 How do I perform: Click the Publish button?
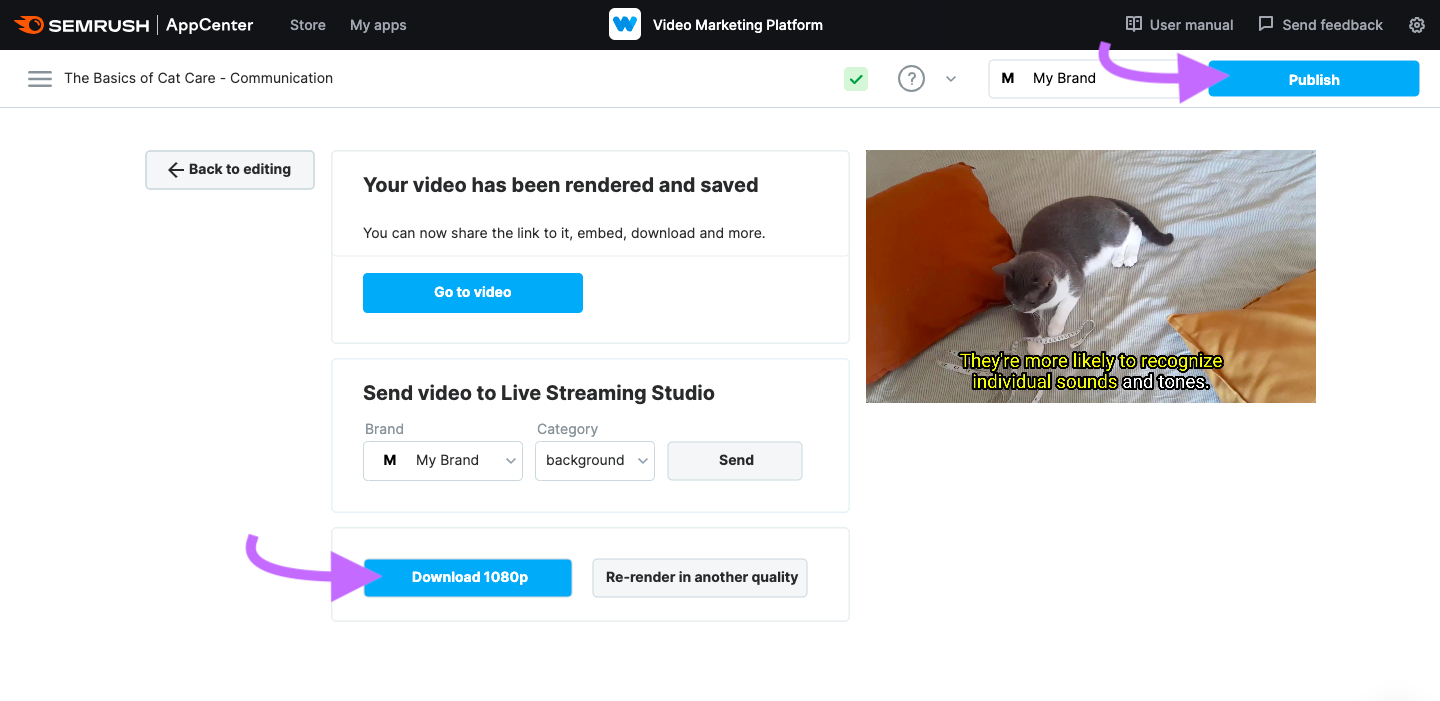click(x=1314, y=79)
